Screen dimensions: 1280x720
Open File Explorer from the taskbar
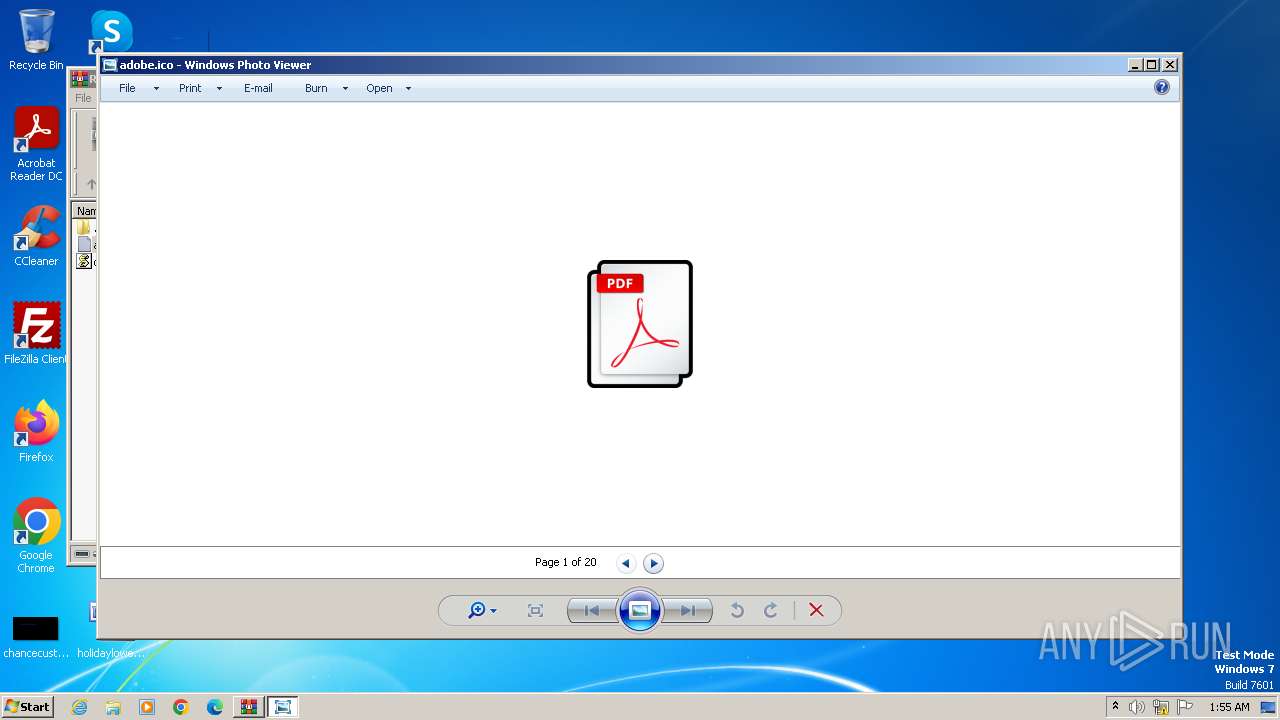coord(113,707)
